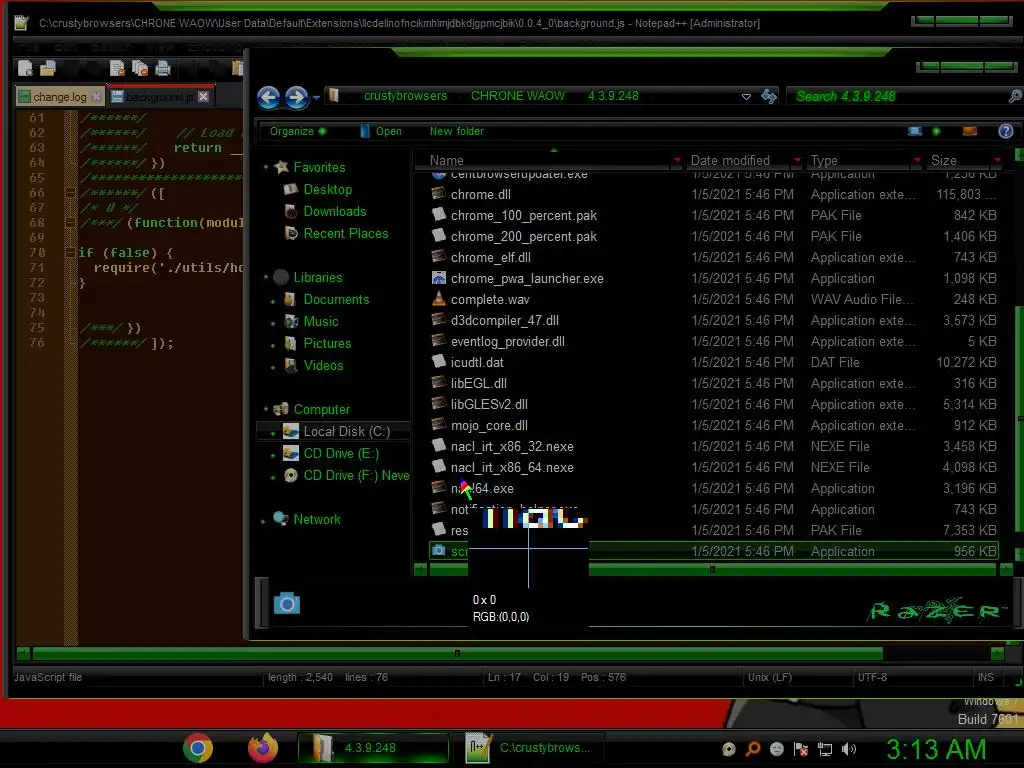The height and width of the screenshot is (768, 1024).
Task: Collapse the Favorites tree group
Action: [266, 167]
